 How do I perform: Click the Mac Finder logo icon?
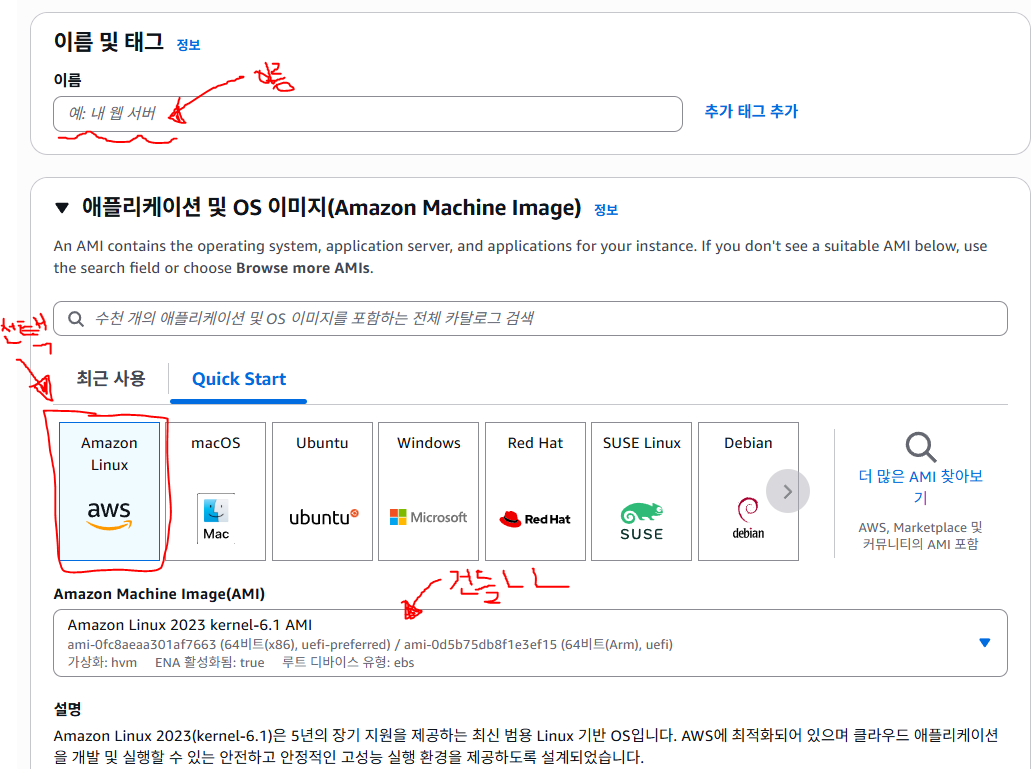pyautogui.click(x=216, y=519)
